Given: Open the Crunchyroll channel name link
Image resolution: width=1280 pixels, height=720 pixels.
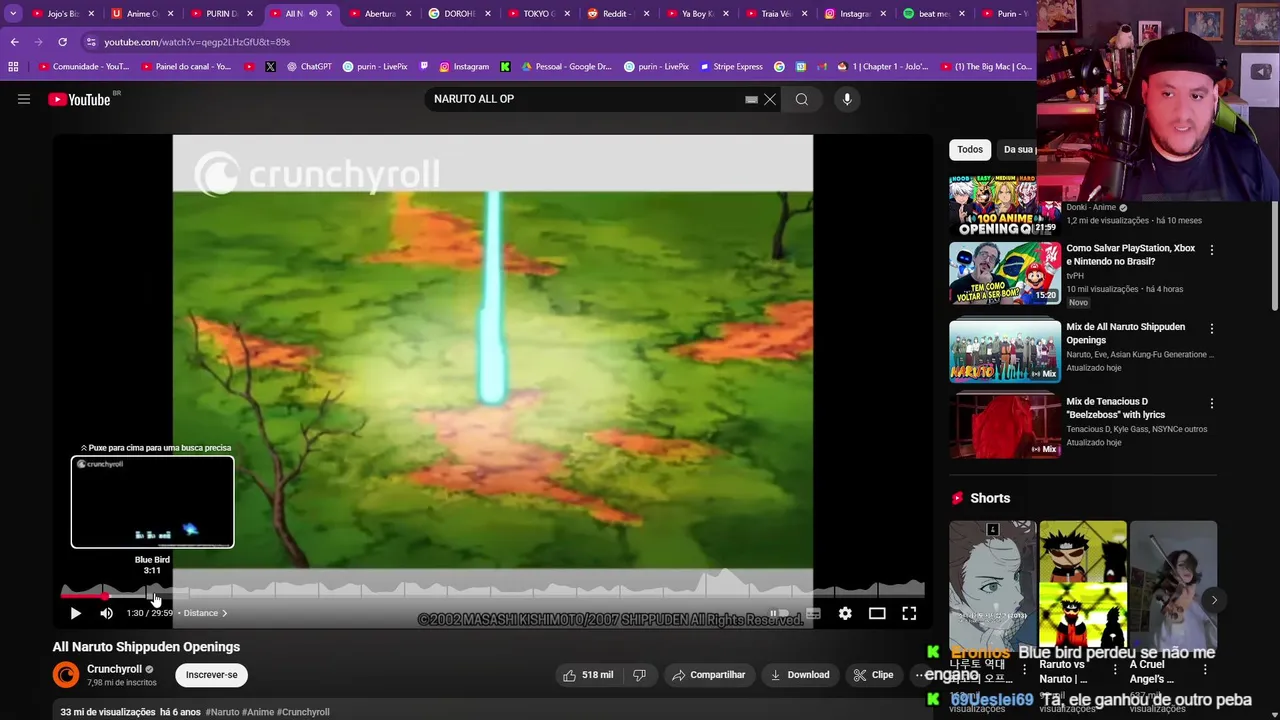Looking at the screenshot, I should coord(114,669).
